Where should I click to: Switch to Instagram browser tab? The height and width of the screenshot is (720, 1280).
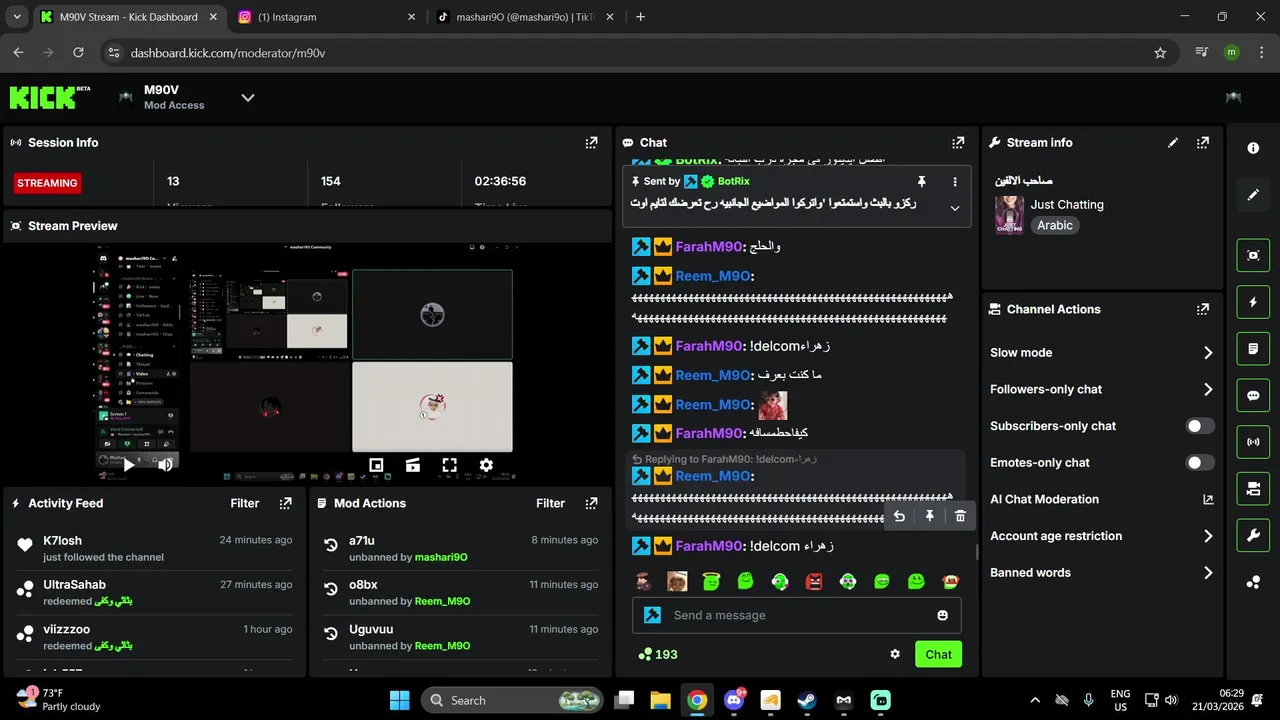pyautogui.click(x=327, y=17)
